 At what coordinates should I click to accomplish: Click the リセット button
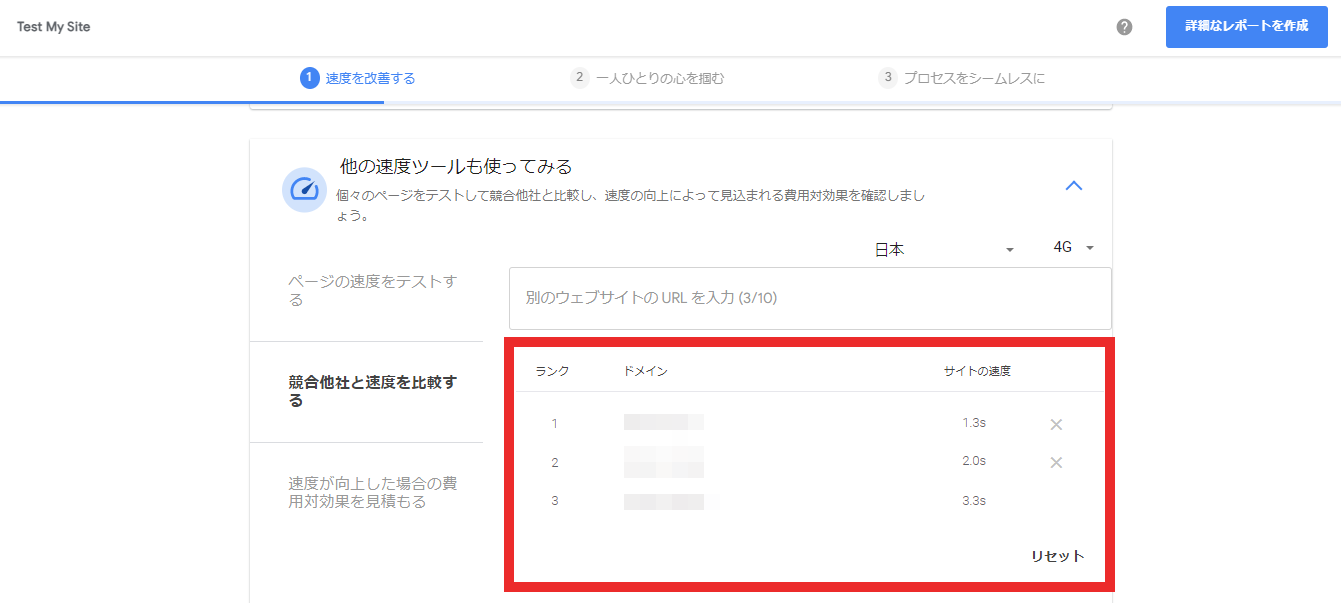(1057, 557)
